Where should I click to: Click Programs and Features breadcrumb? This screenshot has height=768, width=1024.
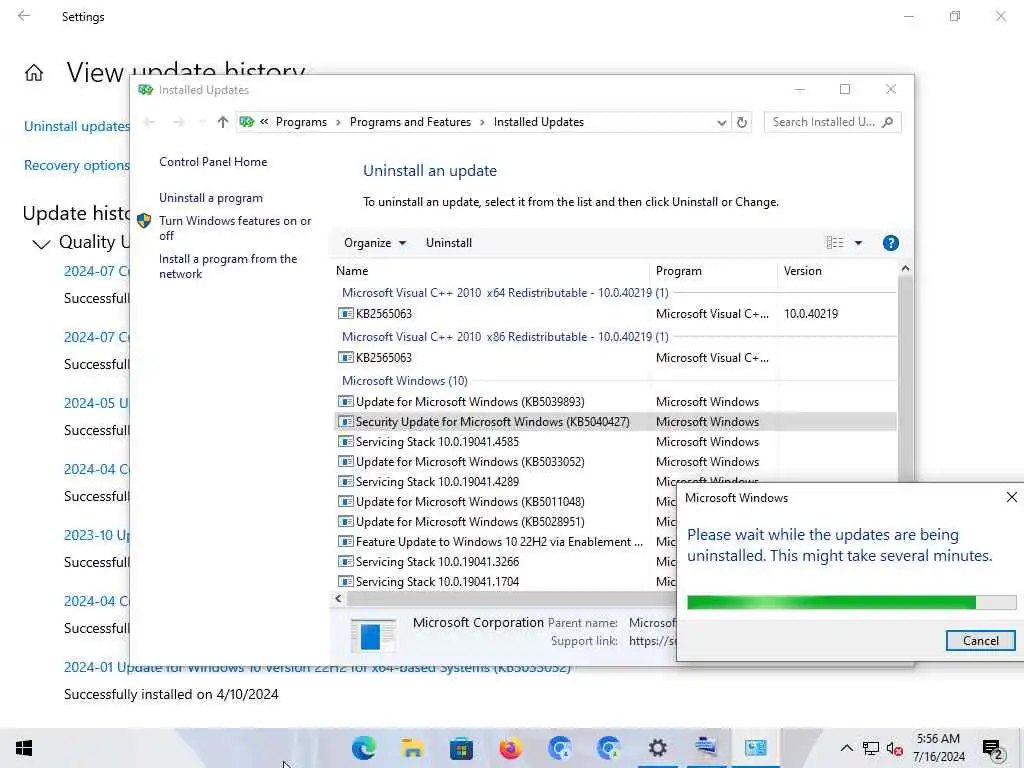pyautogui.click(x=410, y=122)
